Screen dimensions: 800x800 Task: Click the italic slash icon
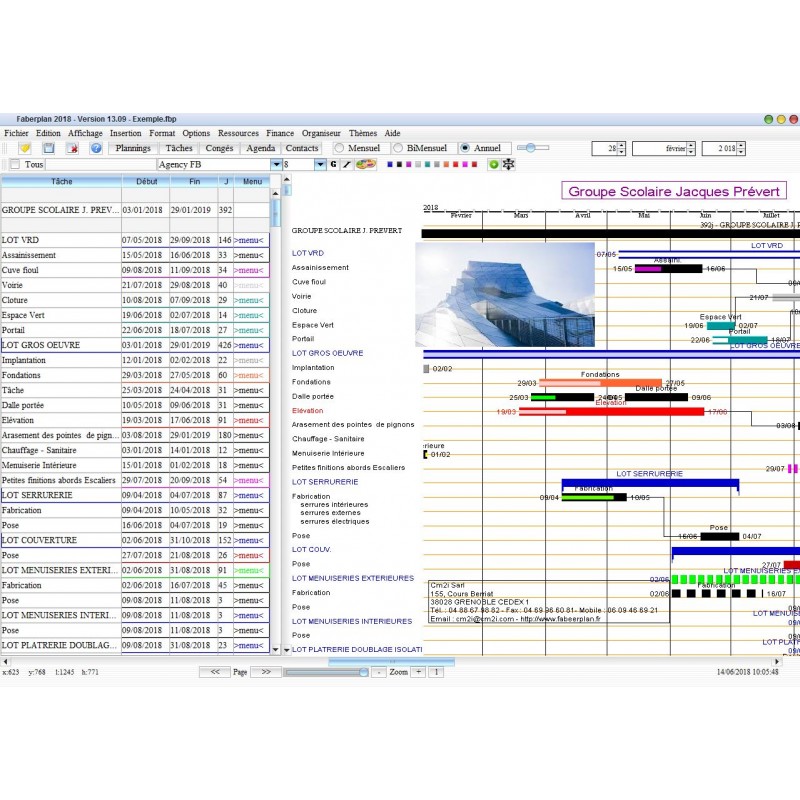click(346, 164)
